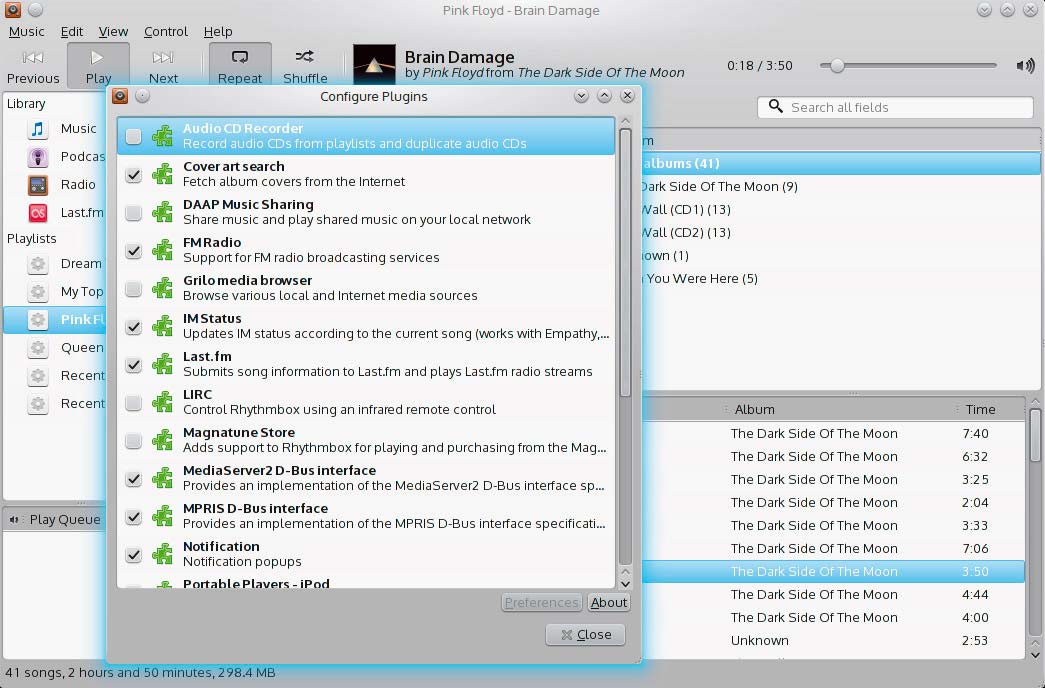Click the Play Queue speaker icon

pyautogui.click(x=14, y=519)
